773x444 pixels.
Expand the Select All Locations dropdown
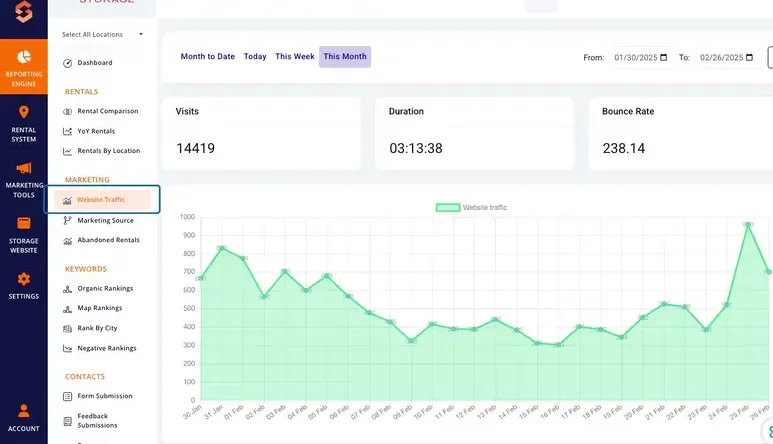coord(102,34)
